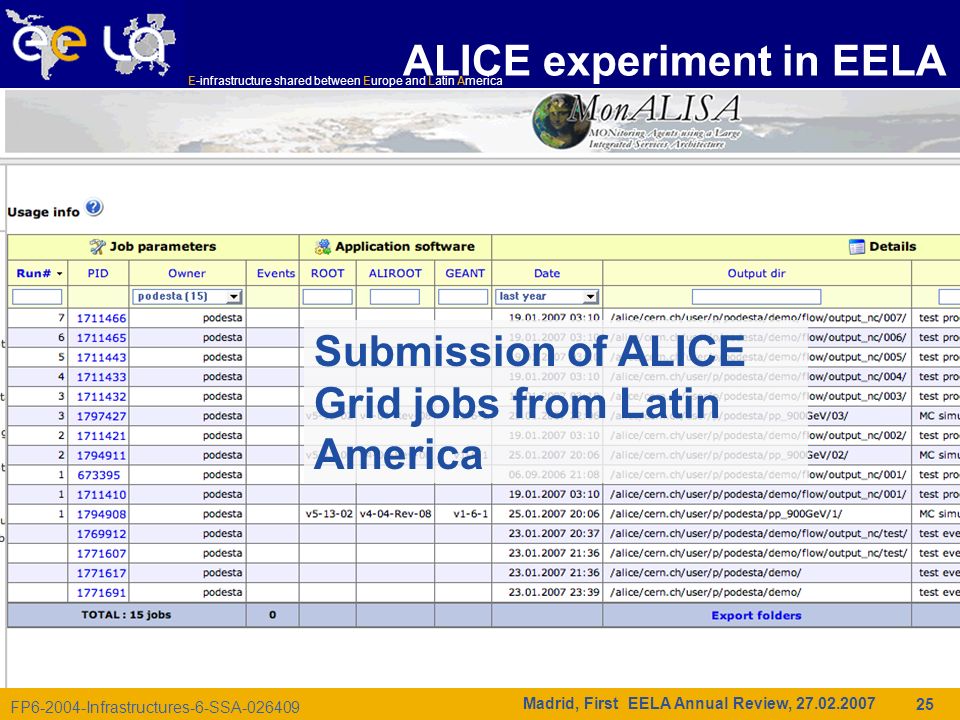Click the Job parameters section header
Viewport: 960px width, 720px height.
click(x=153, y=247)
